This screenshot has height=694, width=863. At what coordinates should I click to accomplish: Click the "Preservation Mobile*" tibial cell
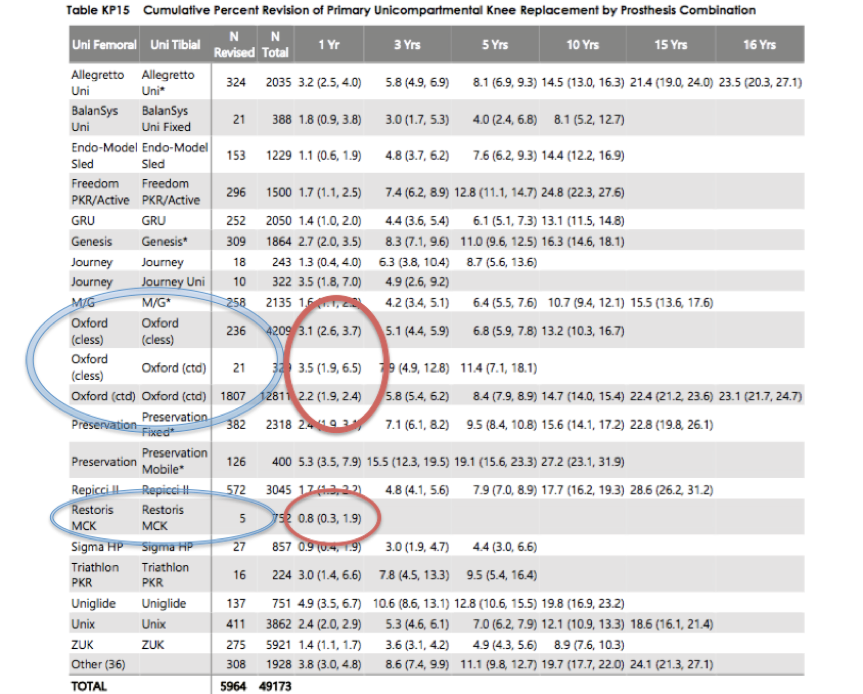(174, 461)
